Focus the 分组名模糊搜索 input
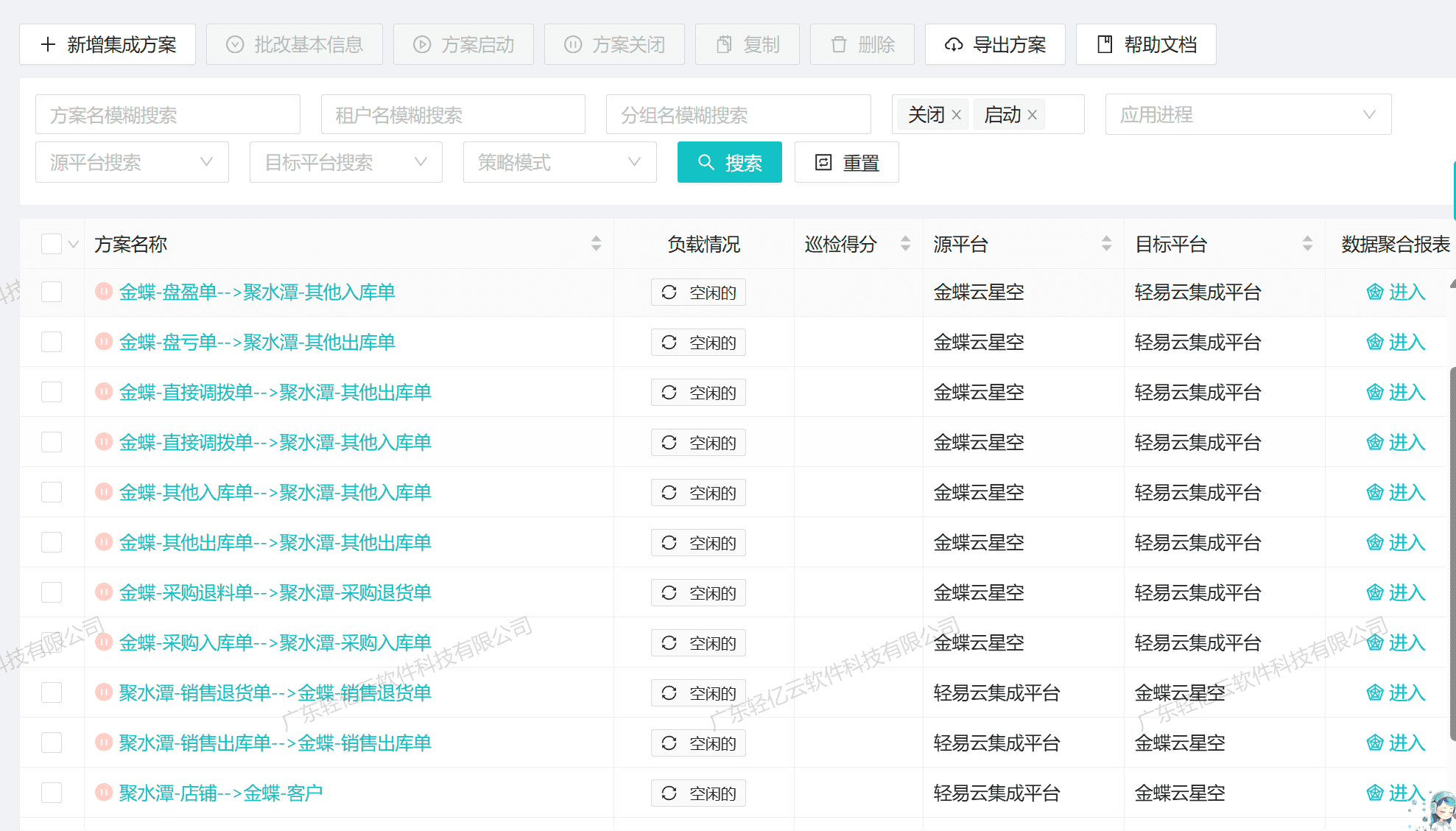The width and height of the screenshot is (1456, 831). pos(739,115)
